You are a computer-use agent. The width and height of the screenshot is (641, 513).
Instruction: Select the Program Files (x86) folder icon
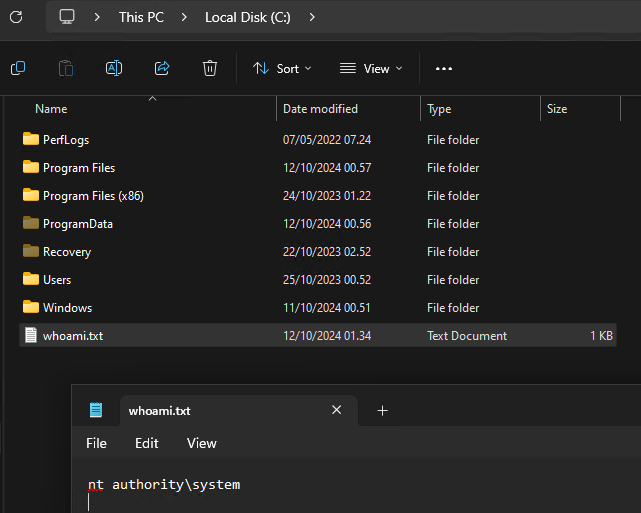click(x=31, y=195)
